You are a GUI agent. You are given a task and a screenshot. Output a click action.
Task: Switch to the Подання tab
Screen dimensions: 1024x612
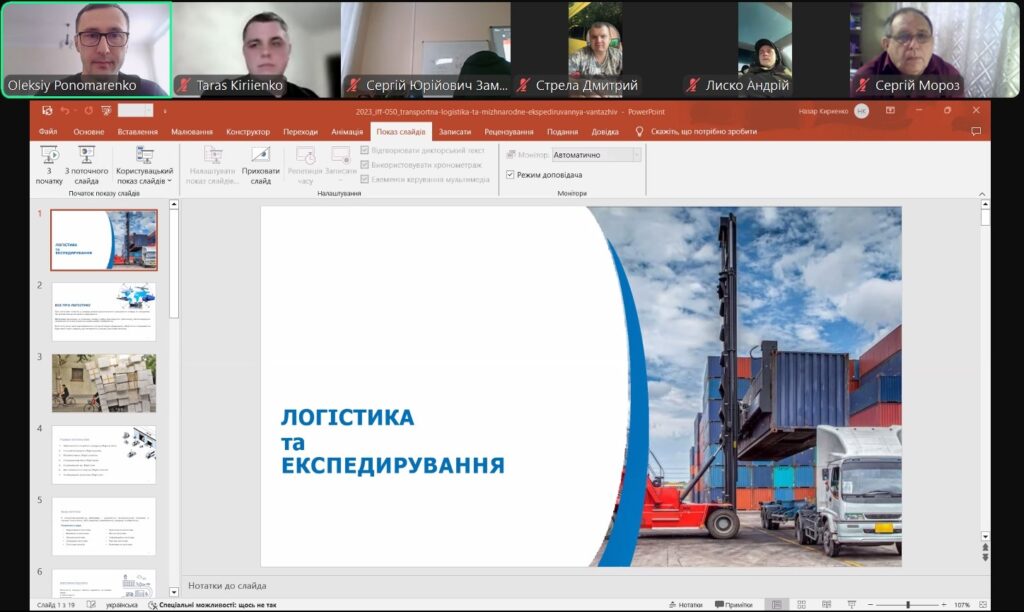pos(562,131)
